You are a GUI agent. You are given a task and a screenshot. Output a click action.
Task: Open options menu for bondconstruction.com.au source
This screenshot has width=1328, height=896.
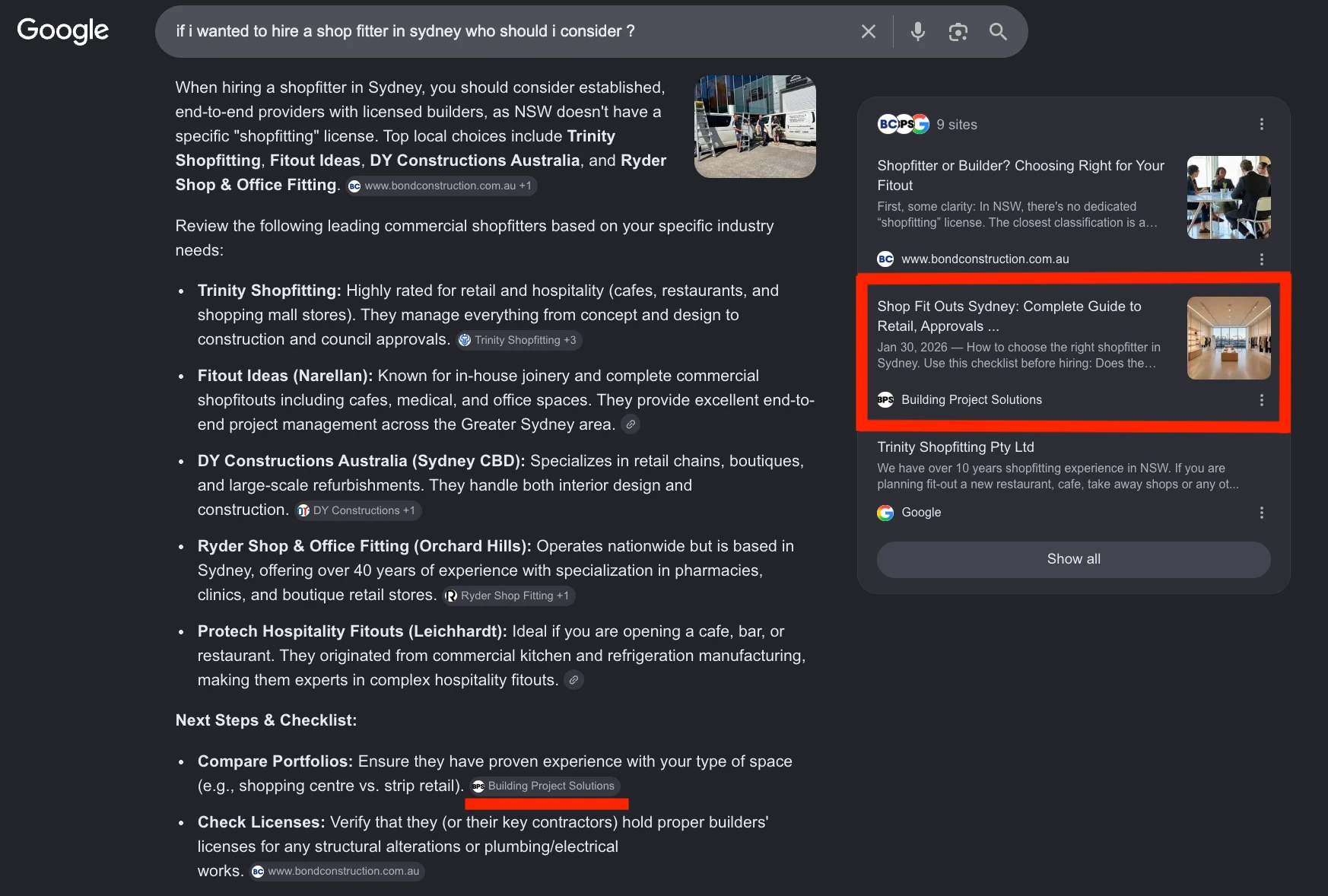(1261, 259)
